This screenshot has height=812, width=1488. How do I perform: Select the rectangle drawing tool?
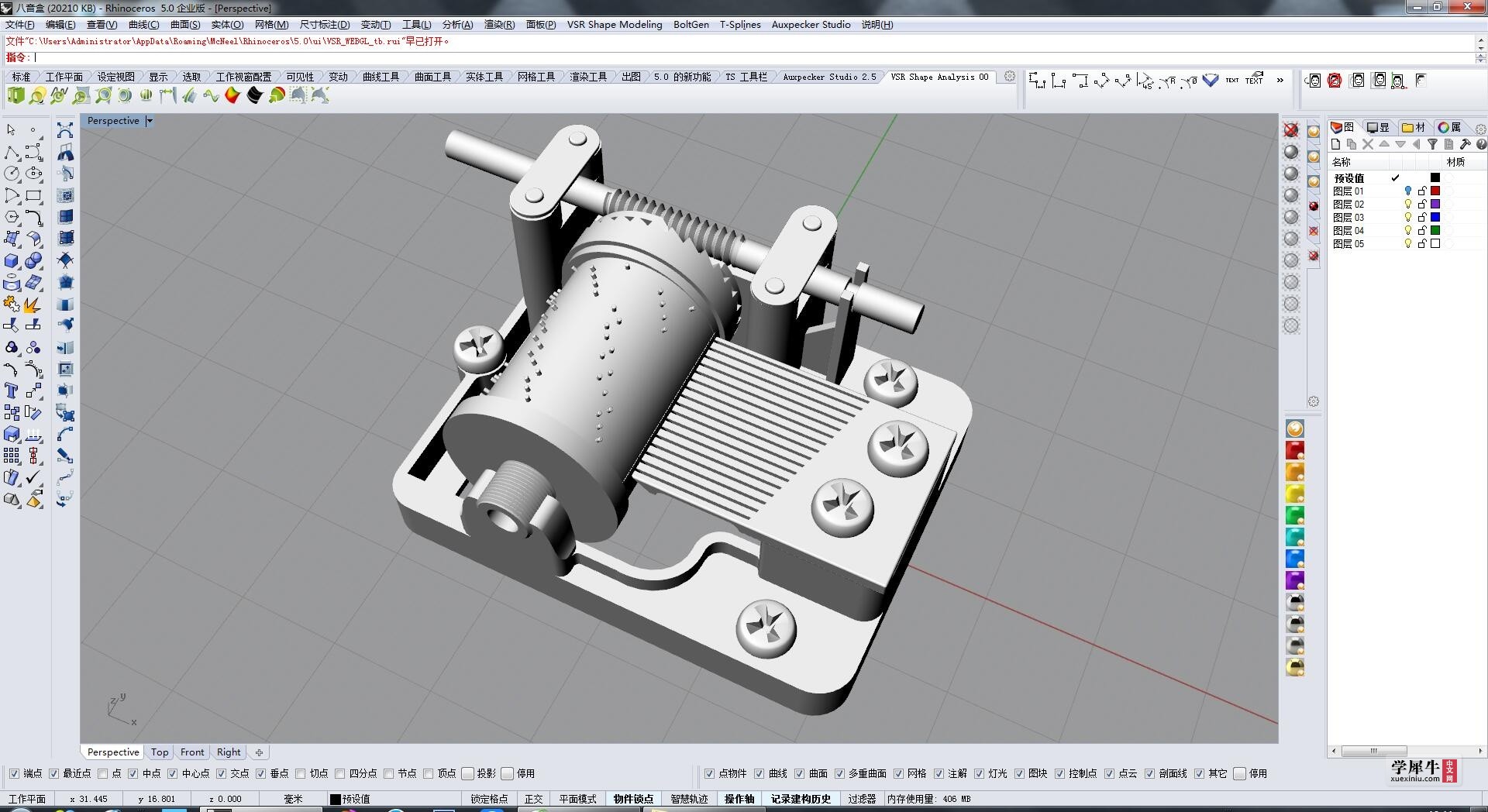point(33,195)
